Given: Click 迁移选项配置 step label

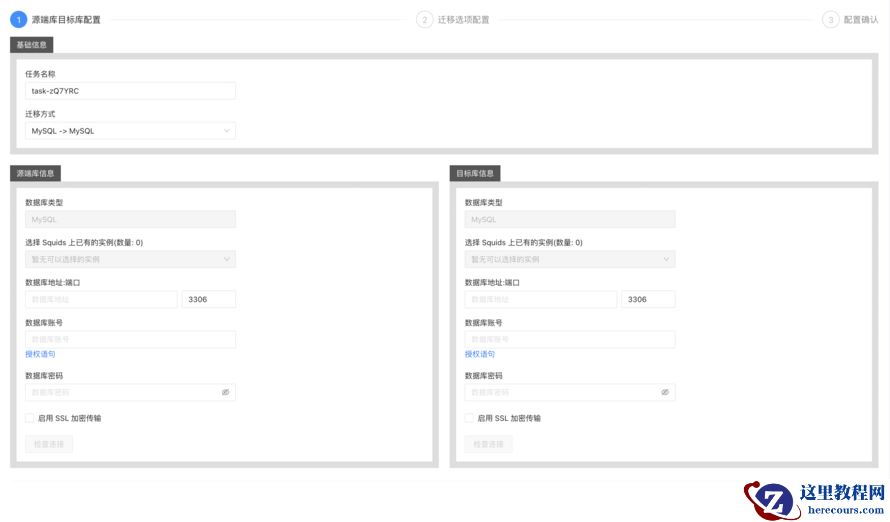Looking at the screenshot, I should pos(463,20).
